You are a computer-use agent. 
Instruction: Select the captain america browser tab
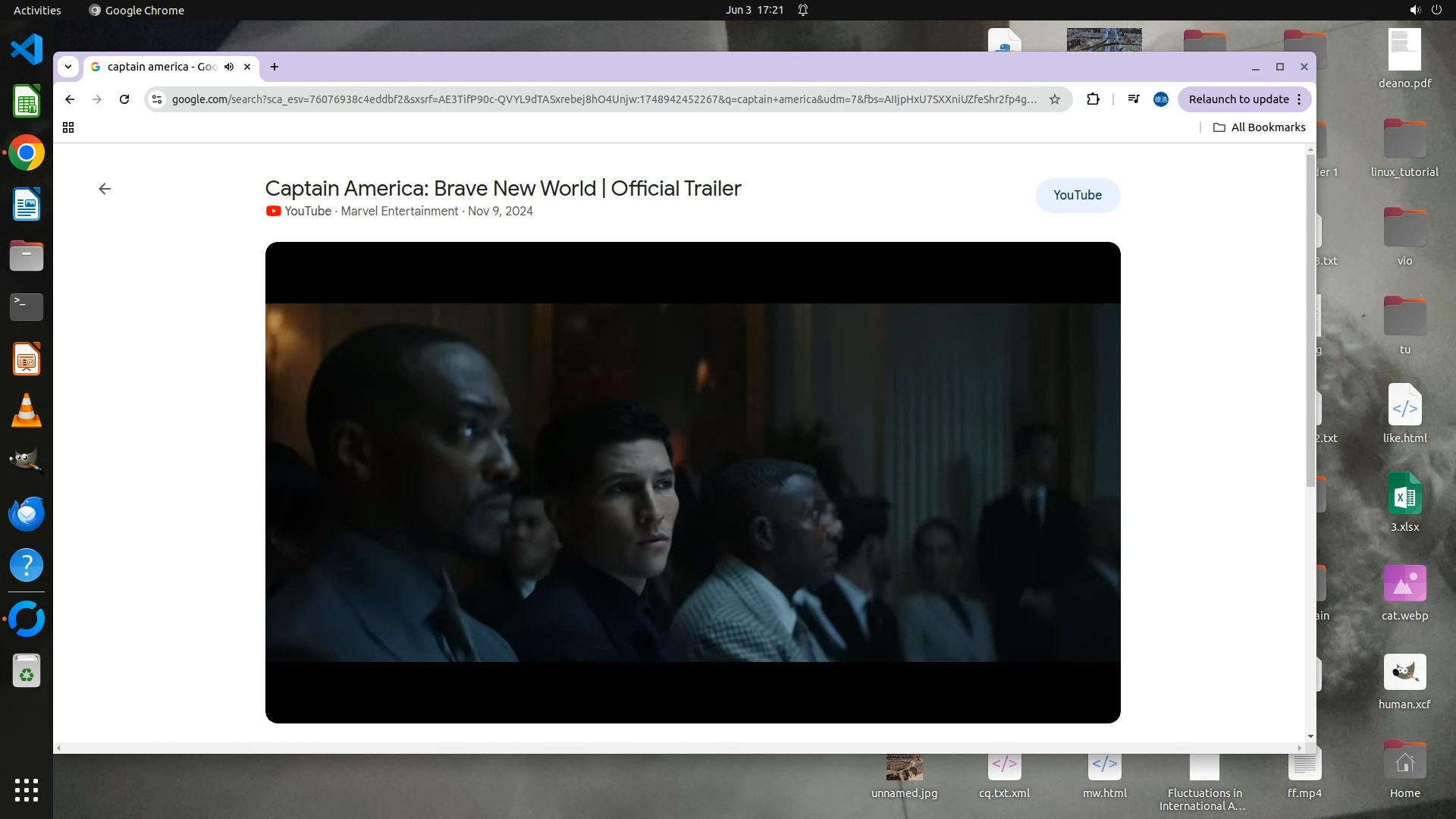162,67
